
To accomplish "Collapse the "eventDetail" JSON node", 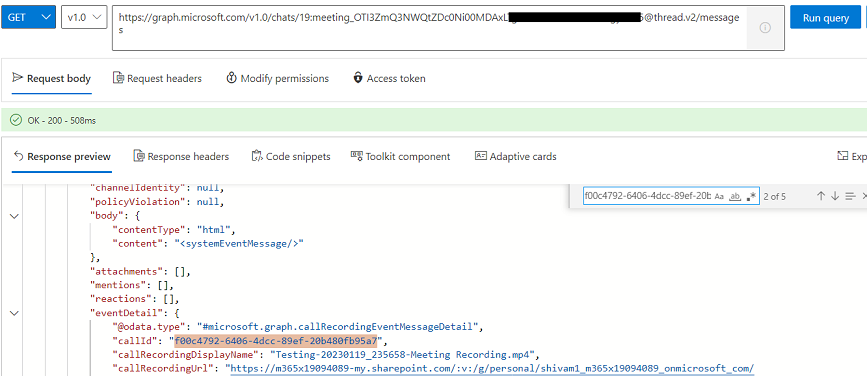I will coord(14,313).
